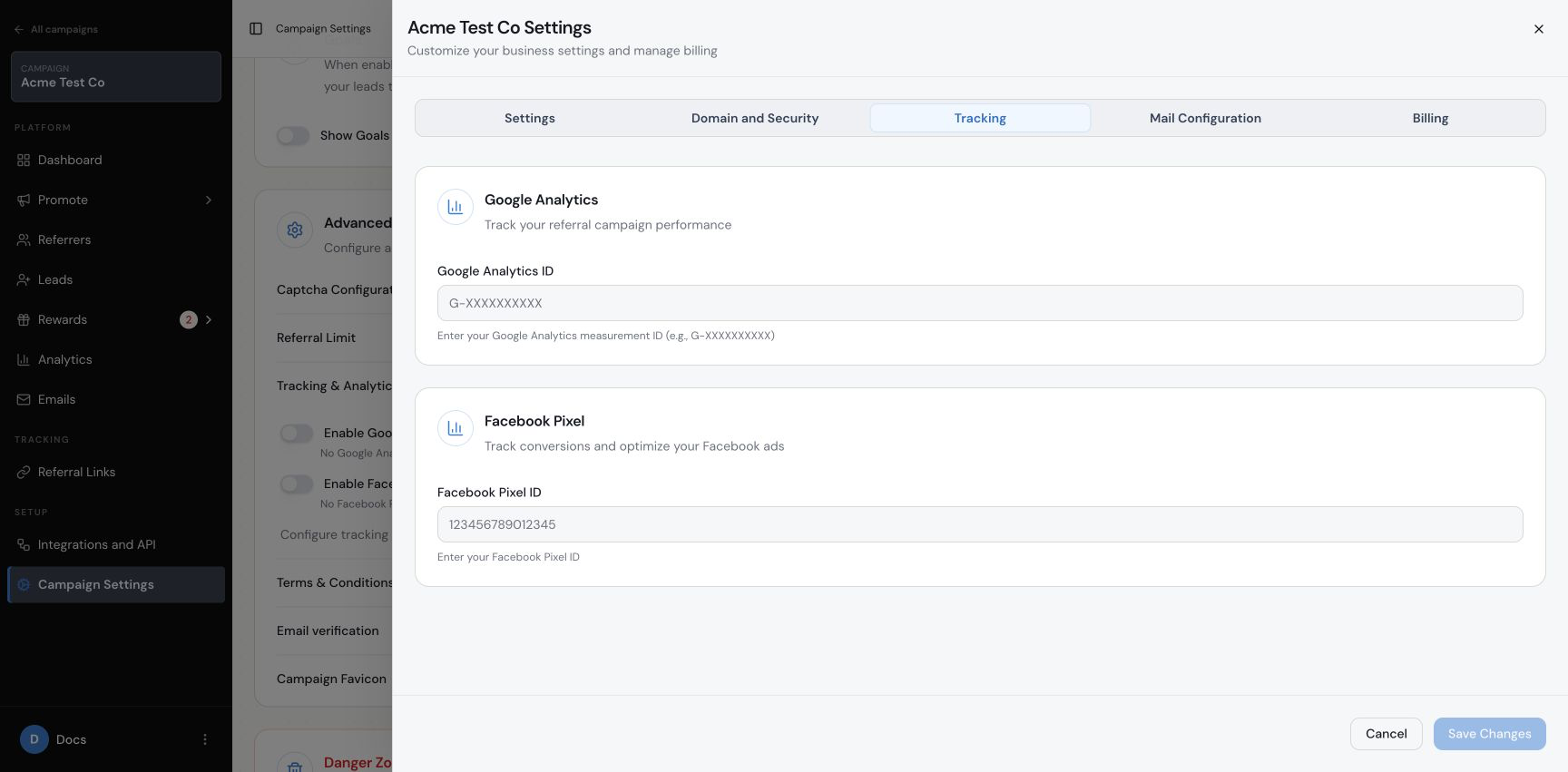The width and height of the screenshot is (1568, 772).
Task: Click the Docs user avatar
Action: [x=34, y=739]
